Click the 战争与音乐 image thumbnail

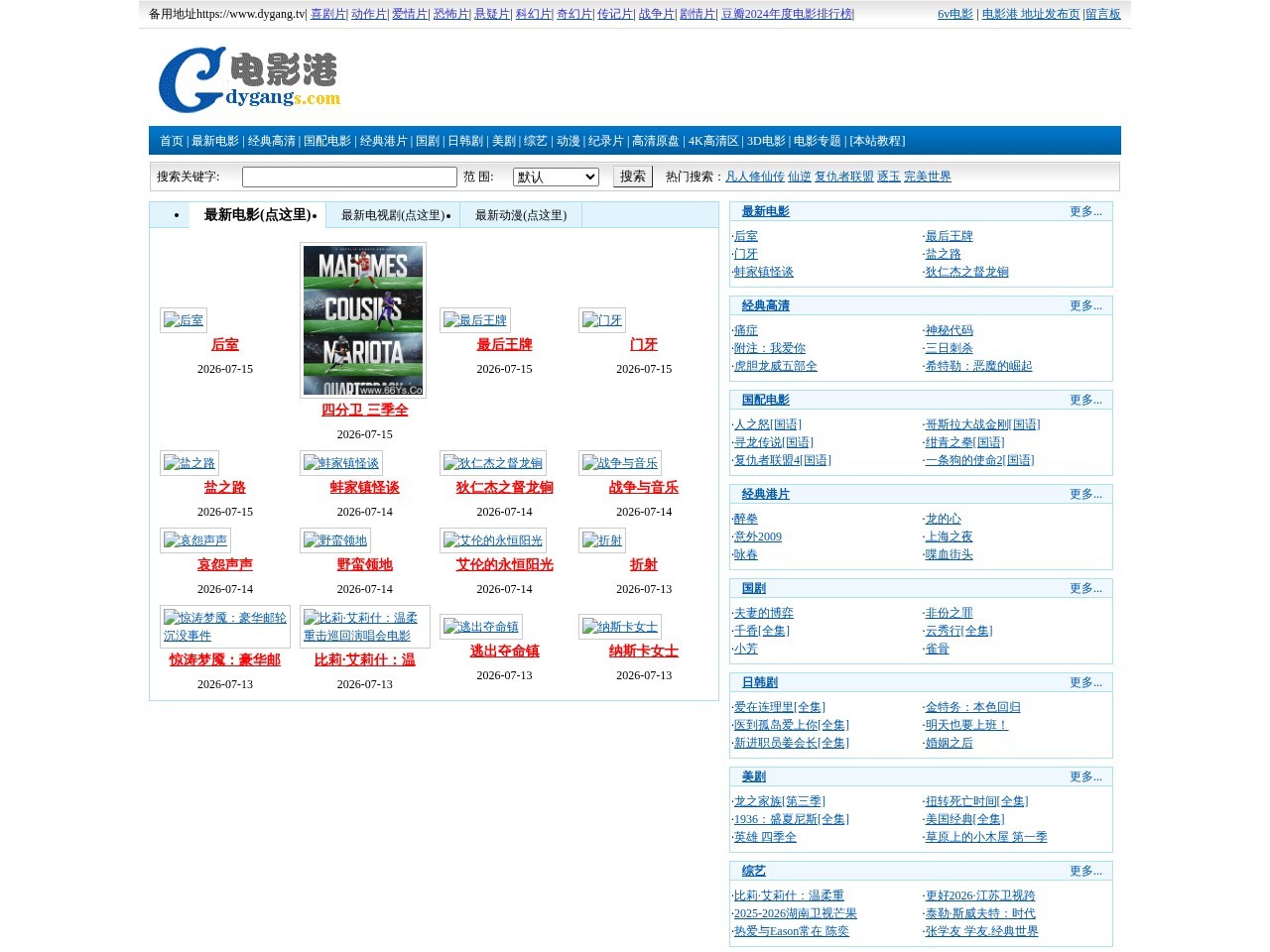click(620, 463)
